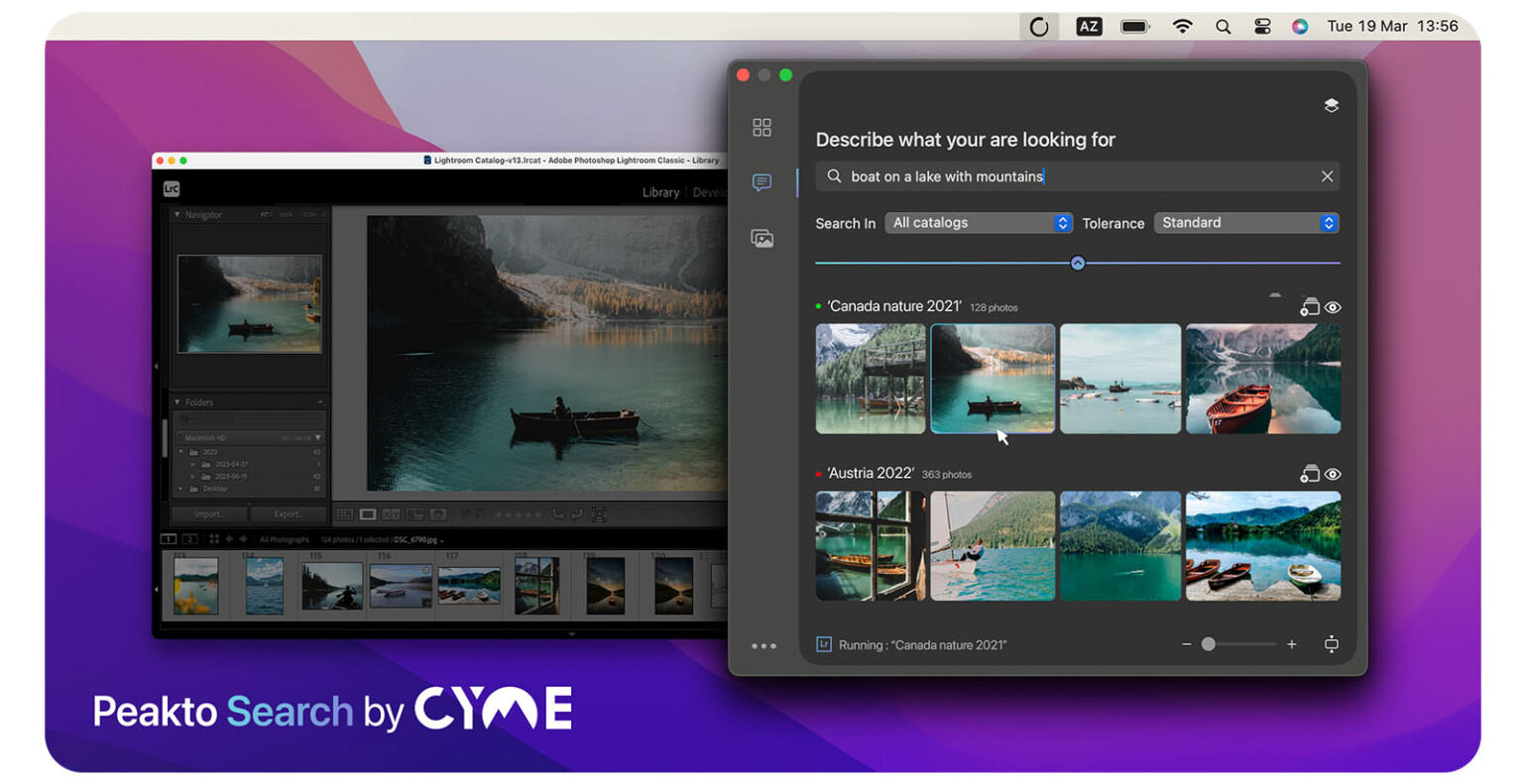Screen dimensions: 1523x784
Task: Open the image similarity search icon in Peakto sidebar
Action: pyautogui.click(x=761, y=238)
